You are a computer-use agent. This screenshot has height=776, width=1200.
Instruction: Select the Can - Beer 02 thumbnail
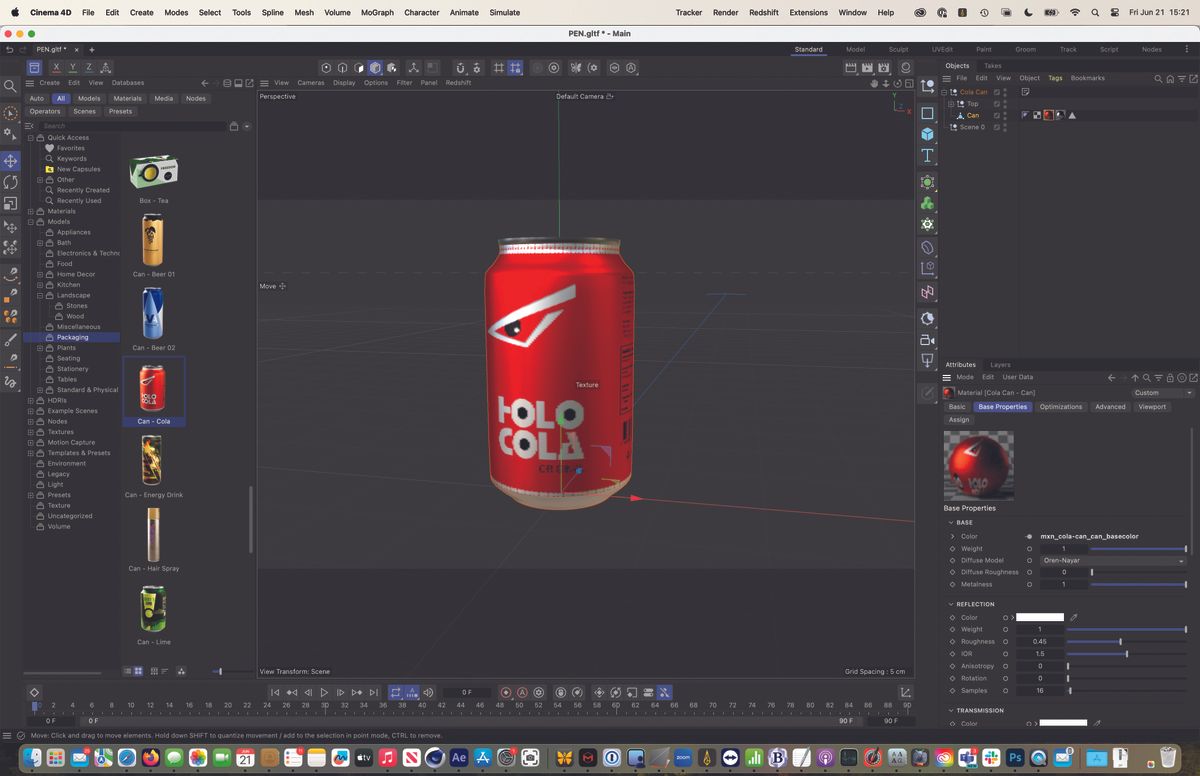[x=153, y=315]
